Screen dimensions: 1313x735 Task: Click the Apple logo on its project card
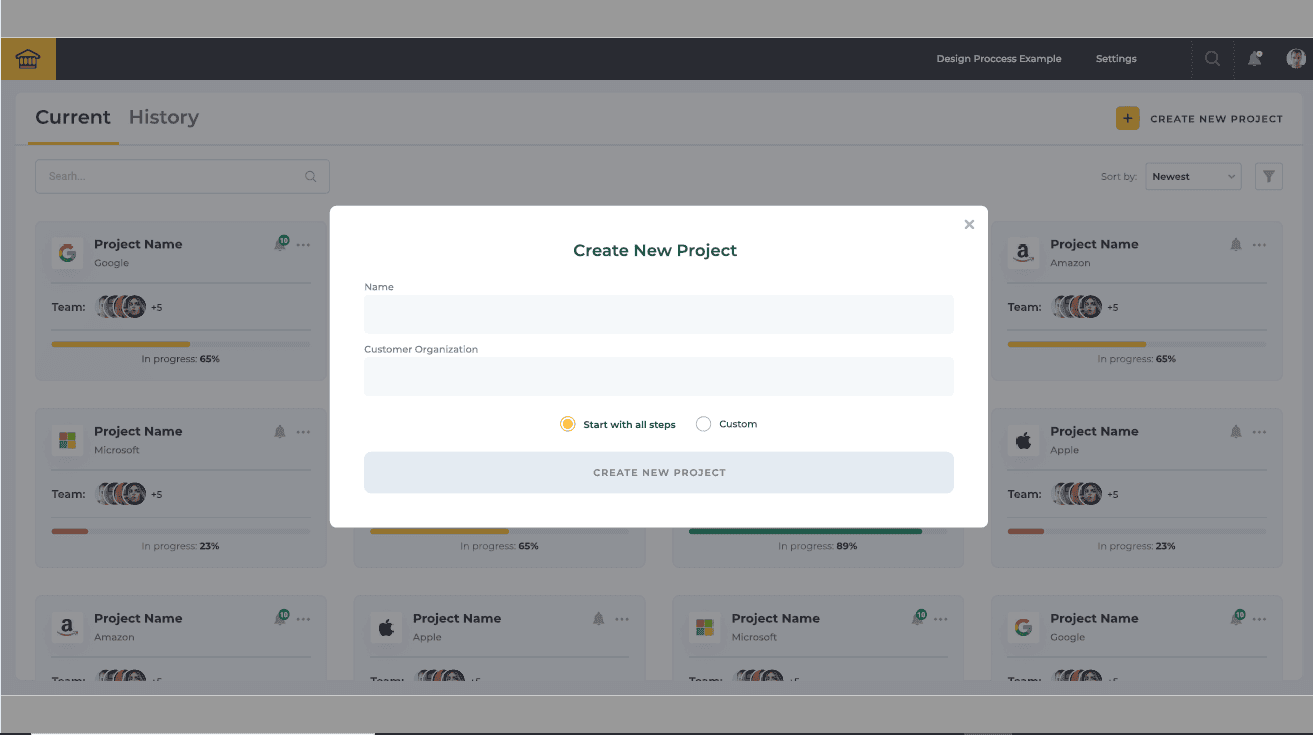(x=1023, y=441)
